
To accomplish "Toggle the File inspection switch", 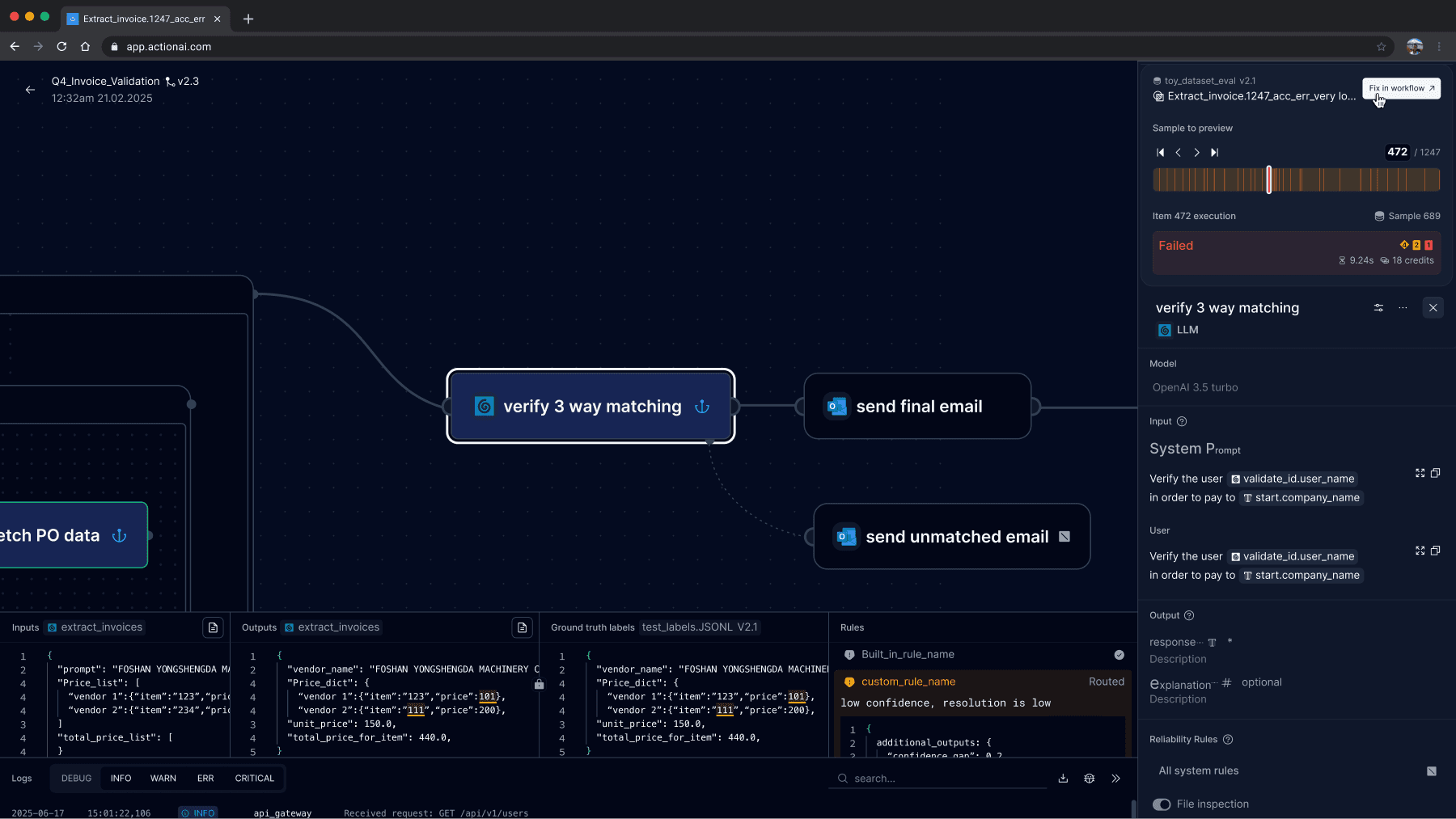I will [1162, 804].
